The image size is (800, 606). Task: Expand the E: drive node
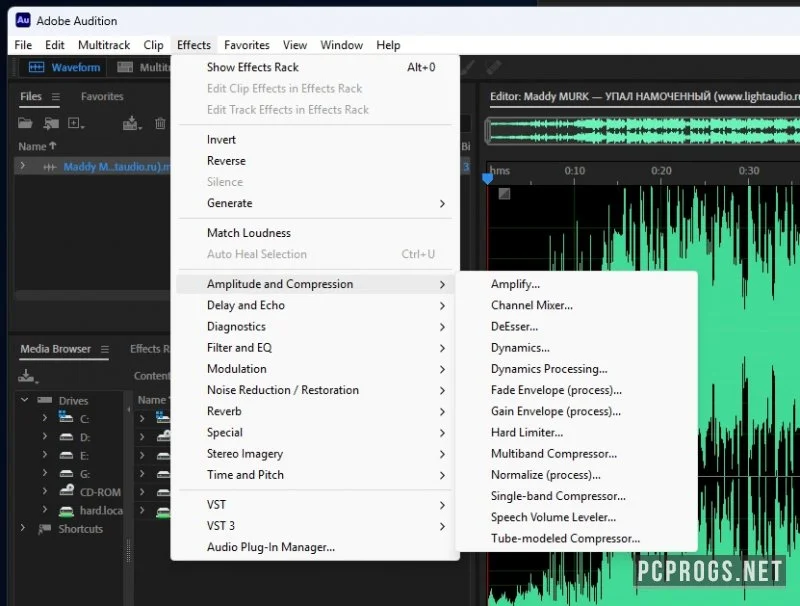click(45, 454)
